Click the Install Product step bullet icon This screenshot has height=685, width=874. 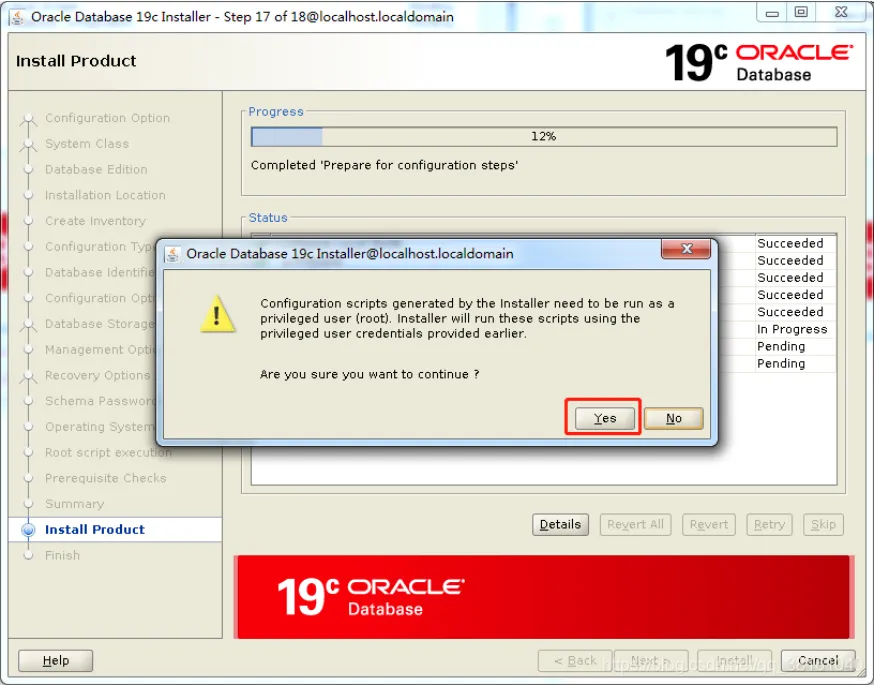tap(28, 529)
